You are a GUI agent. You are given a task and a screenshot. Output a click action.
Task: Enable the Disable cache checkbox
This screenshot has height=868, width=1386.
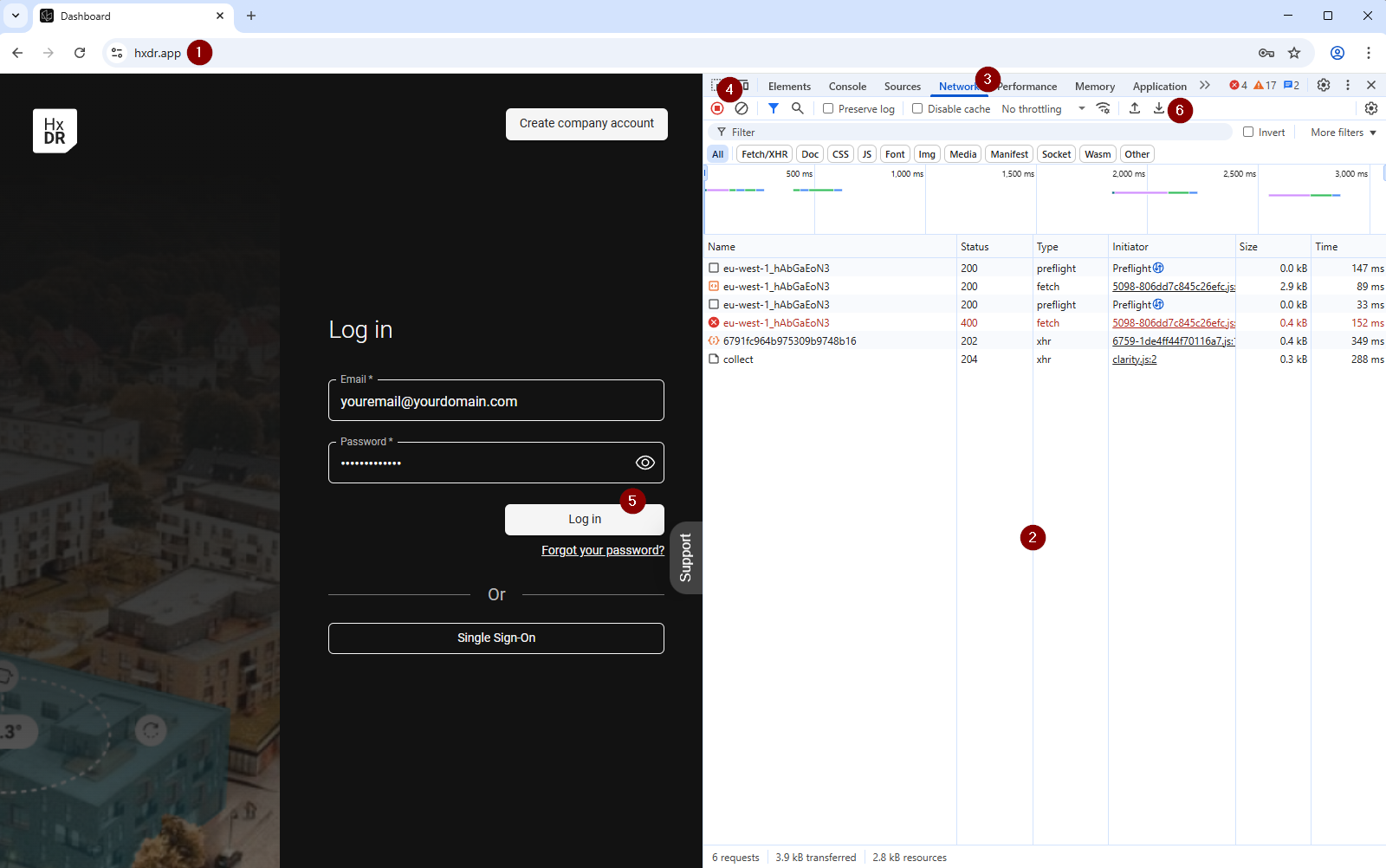click(x=917, y=108)
